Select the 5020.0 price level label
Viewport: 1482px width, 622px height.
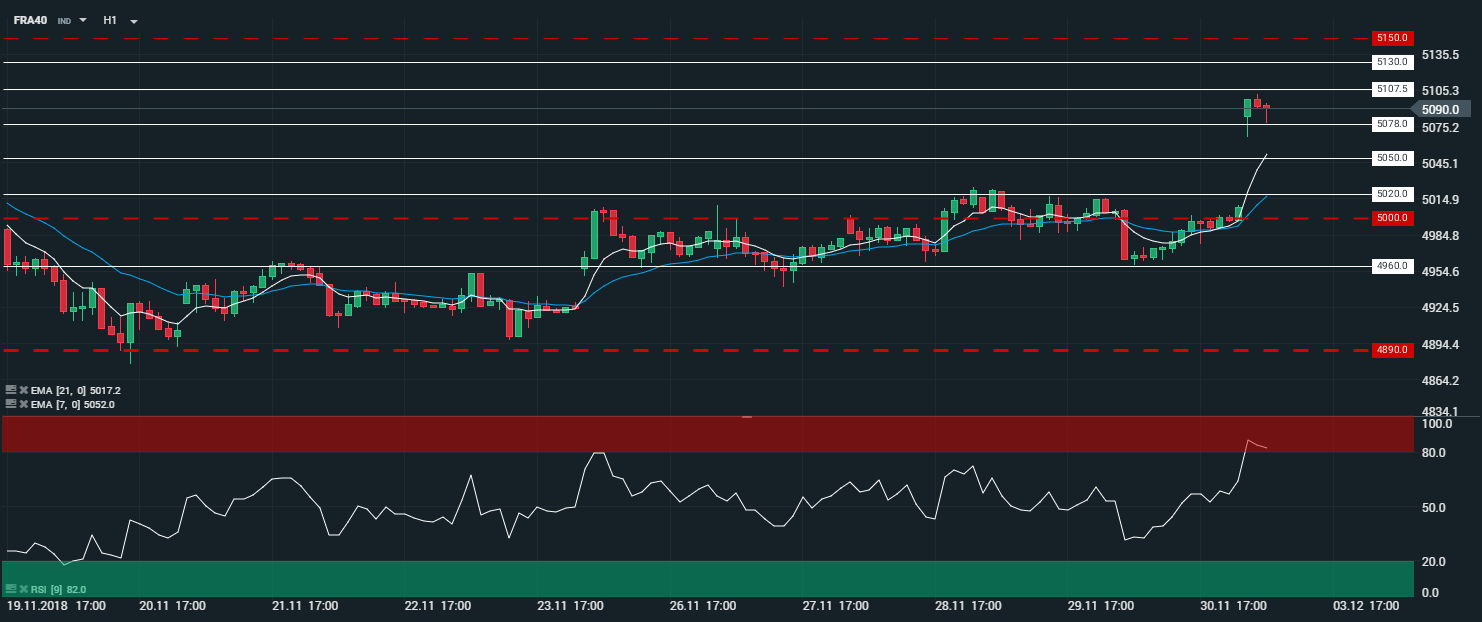point(1392,194)
